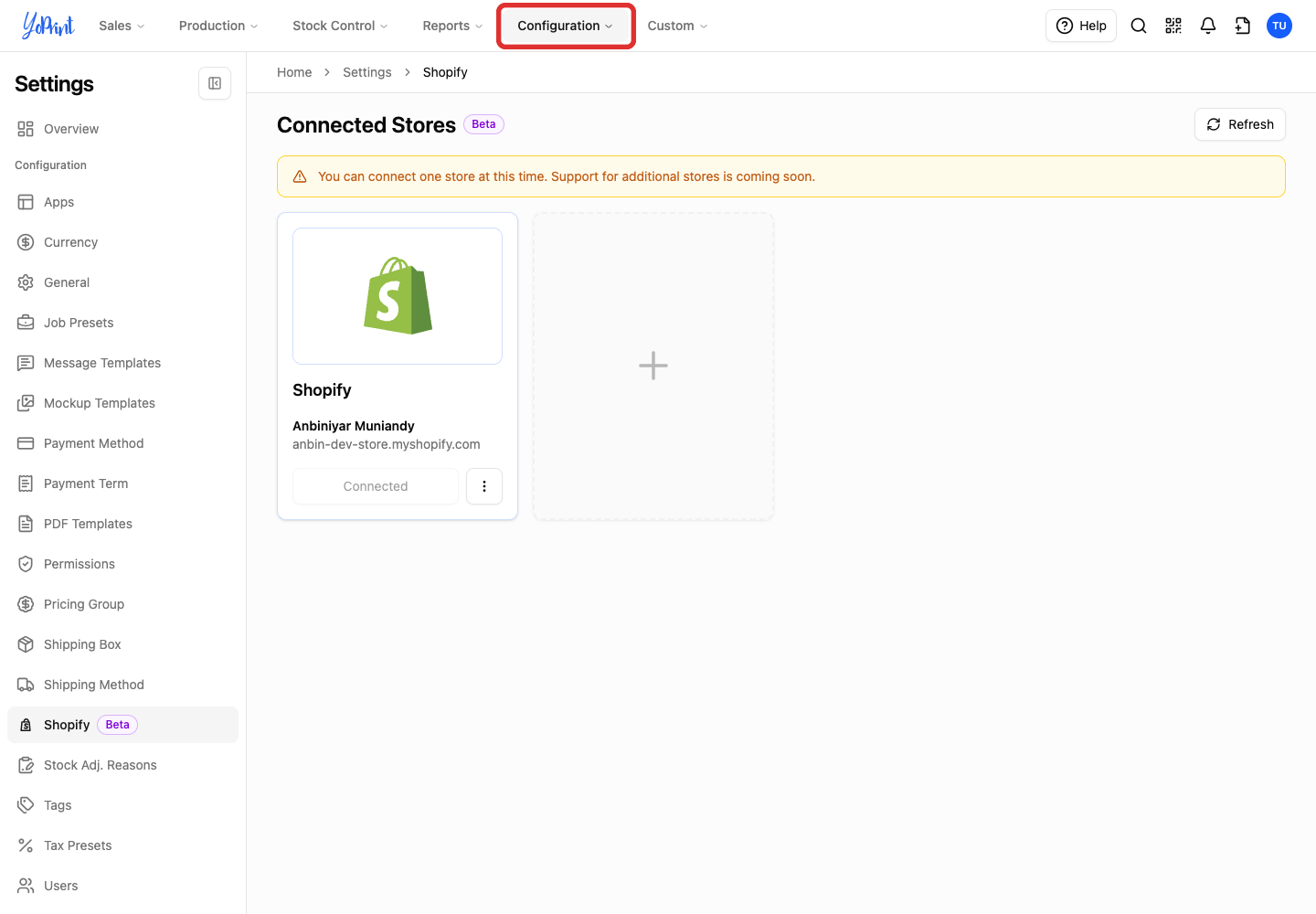Expand the Sales dropdown menu
Image resolution: width=1316 pixels, height=914 pixels.
122,26
